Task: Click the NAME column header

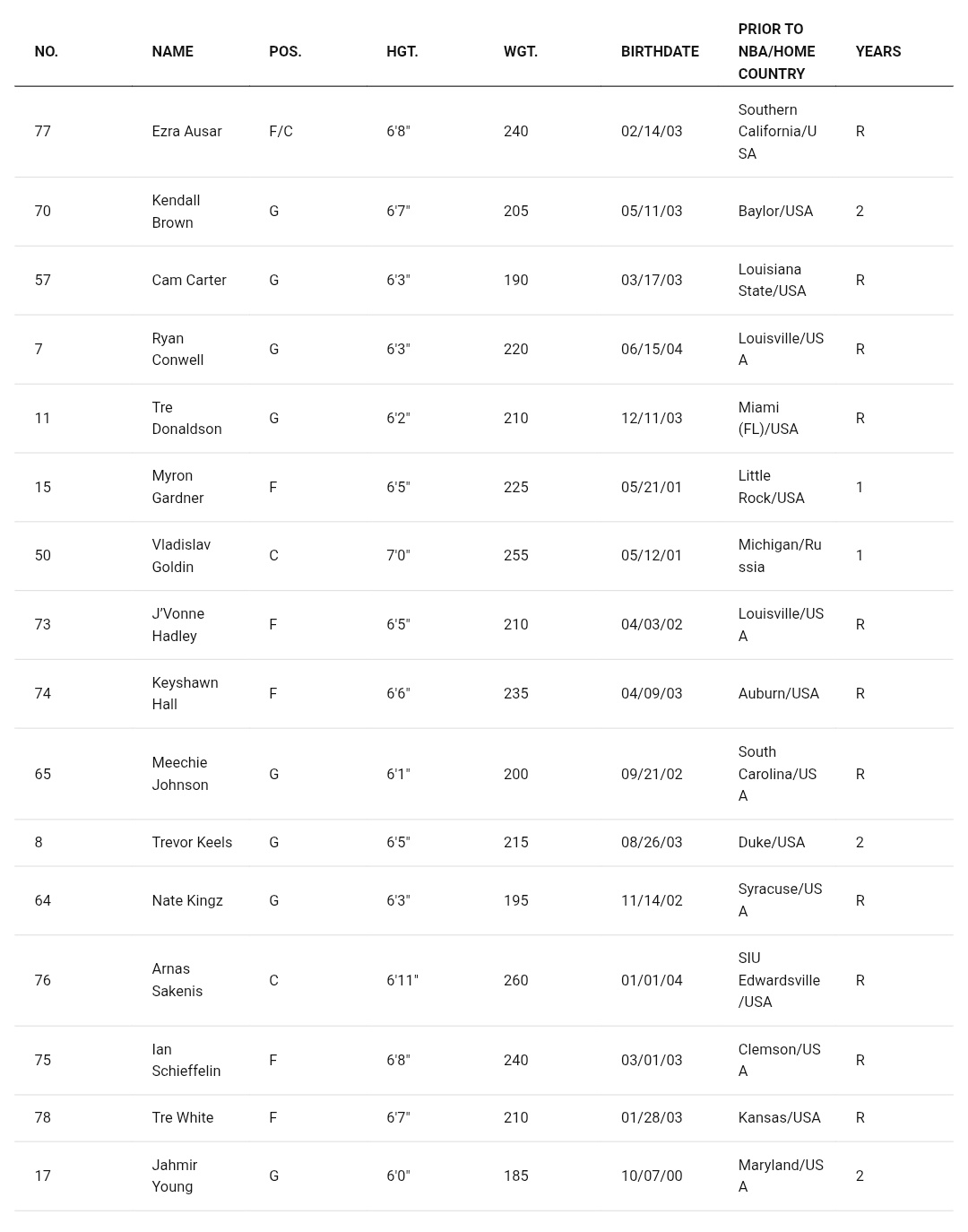Action: tap(172, 52)
